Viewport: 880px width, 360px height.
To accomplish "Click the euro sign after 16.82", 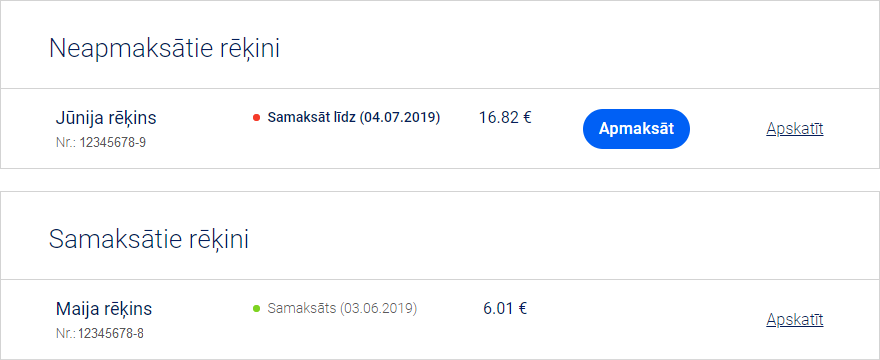I will click(526, 117).
